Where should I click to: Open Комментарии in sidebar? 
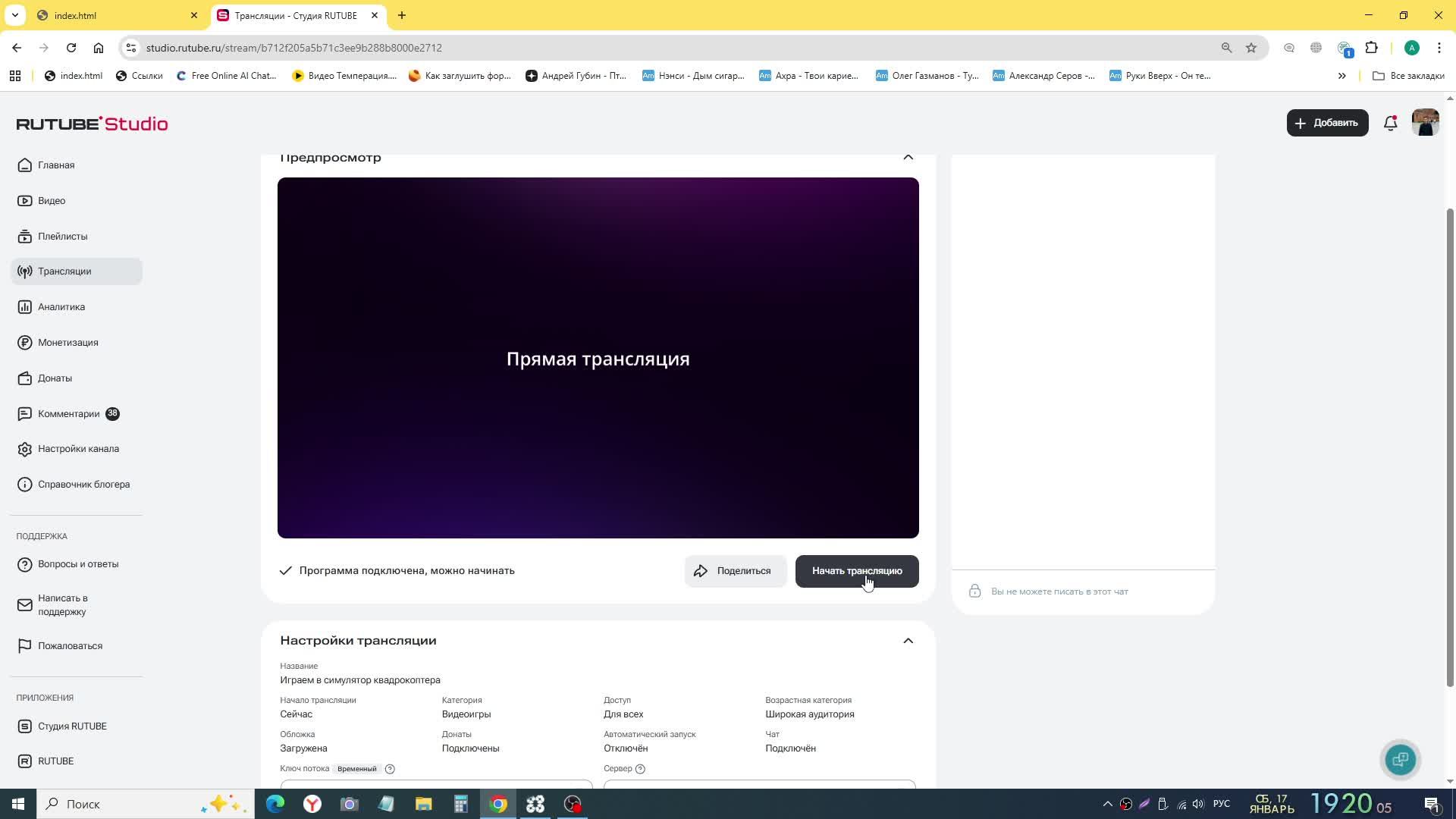pos(68,414)
